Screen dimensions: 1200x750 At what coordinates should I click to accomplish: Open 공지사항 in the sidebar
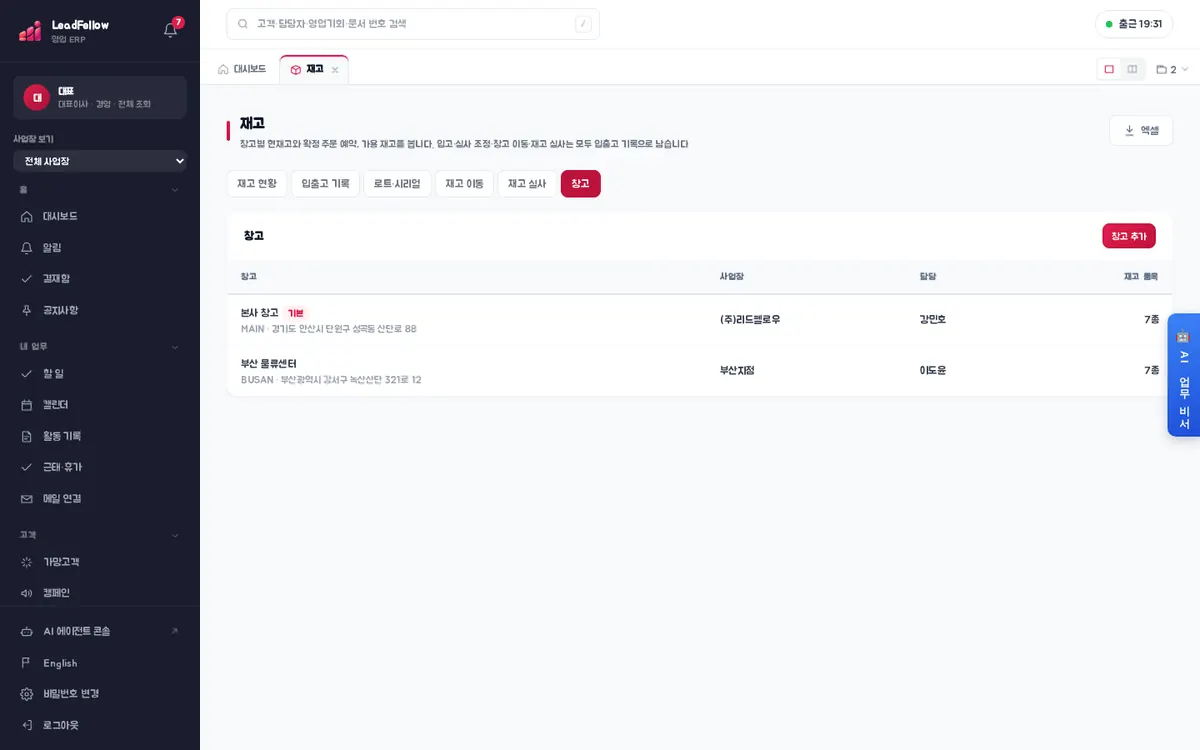point(100,310)
